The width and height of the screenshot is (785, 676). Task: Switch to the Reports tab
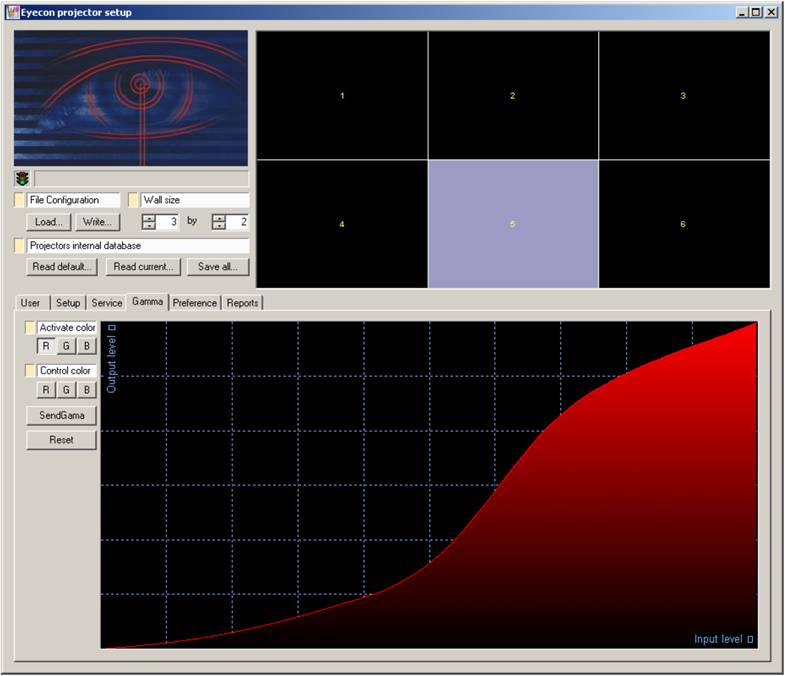242,303
